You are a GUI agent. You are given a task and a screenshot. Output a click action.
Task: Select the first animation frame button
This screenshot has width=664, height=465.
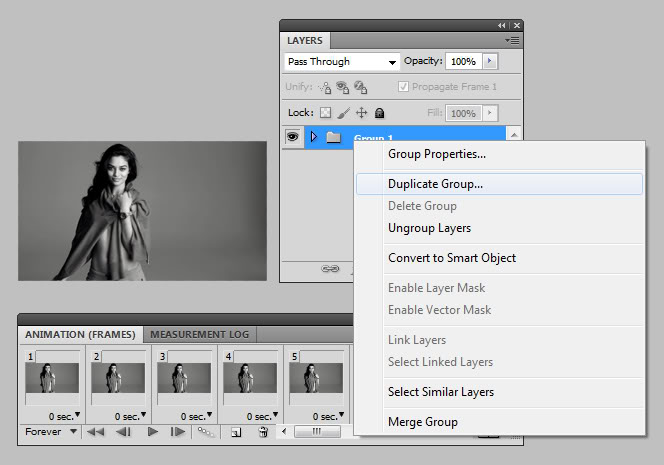click(97, 432)
